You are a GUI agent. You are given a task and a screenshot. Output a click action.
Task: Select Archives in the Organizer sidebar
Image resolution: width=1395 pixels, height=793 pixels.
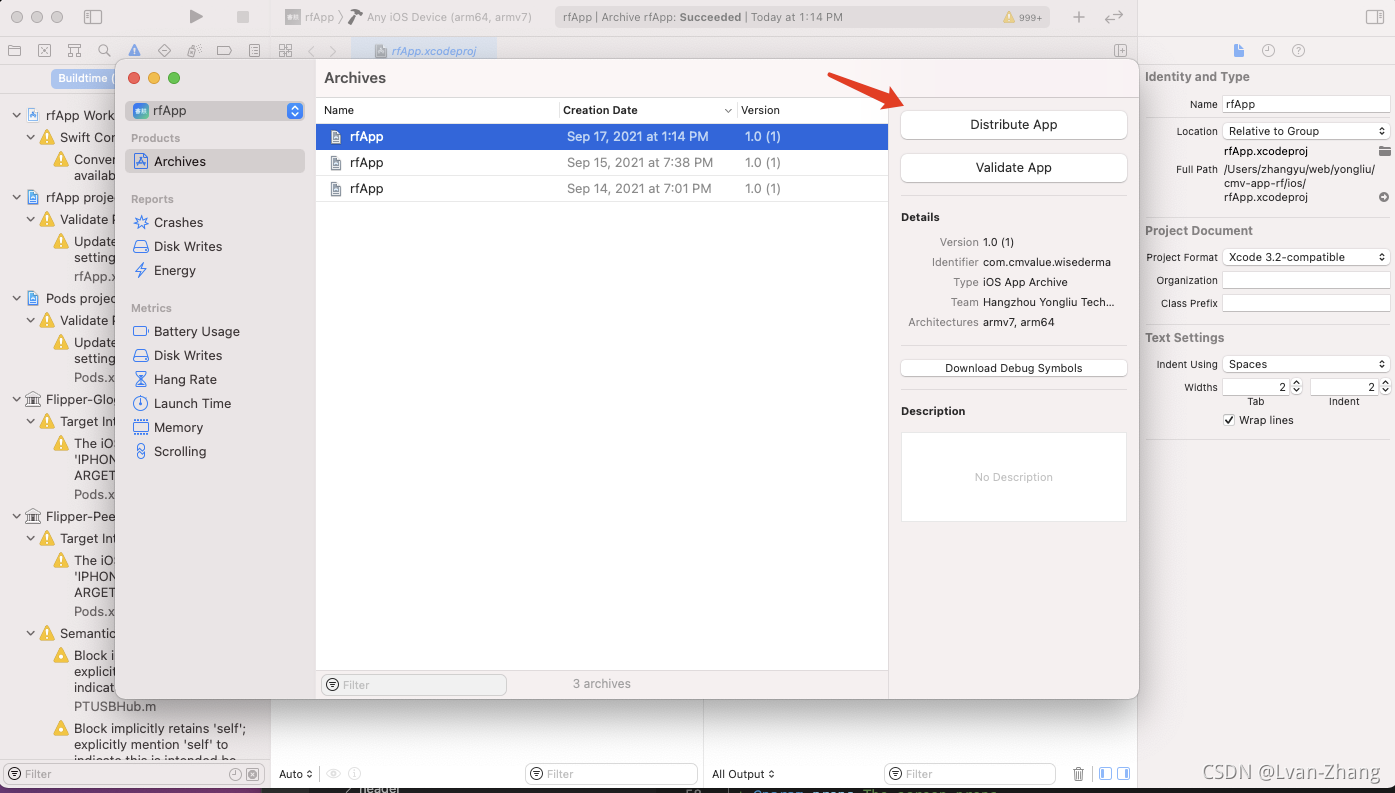[x=215, y=161]
